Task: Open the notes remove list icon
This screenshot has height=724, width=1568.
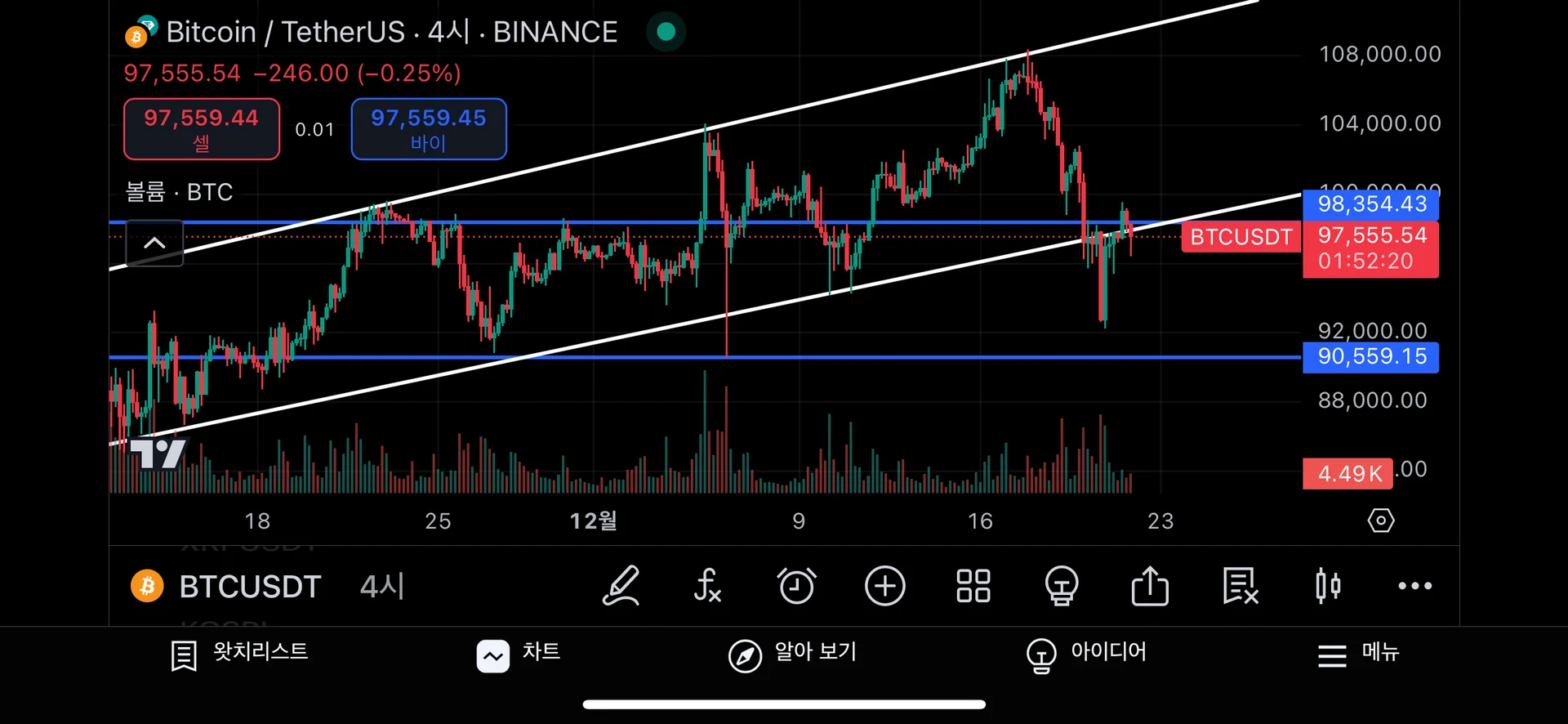Action: pyautogui.click(x=1240, y=586)
